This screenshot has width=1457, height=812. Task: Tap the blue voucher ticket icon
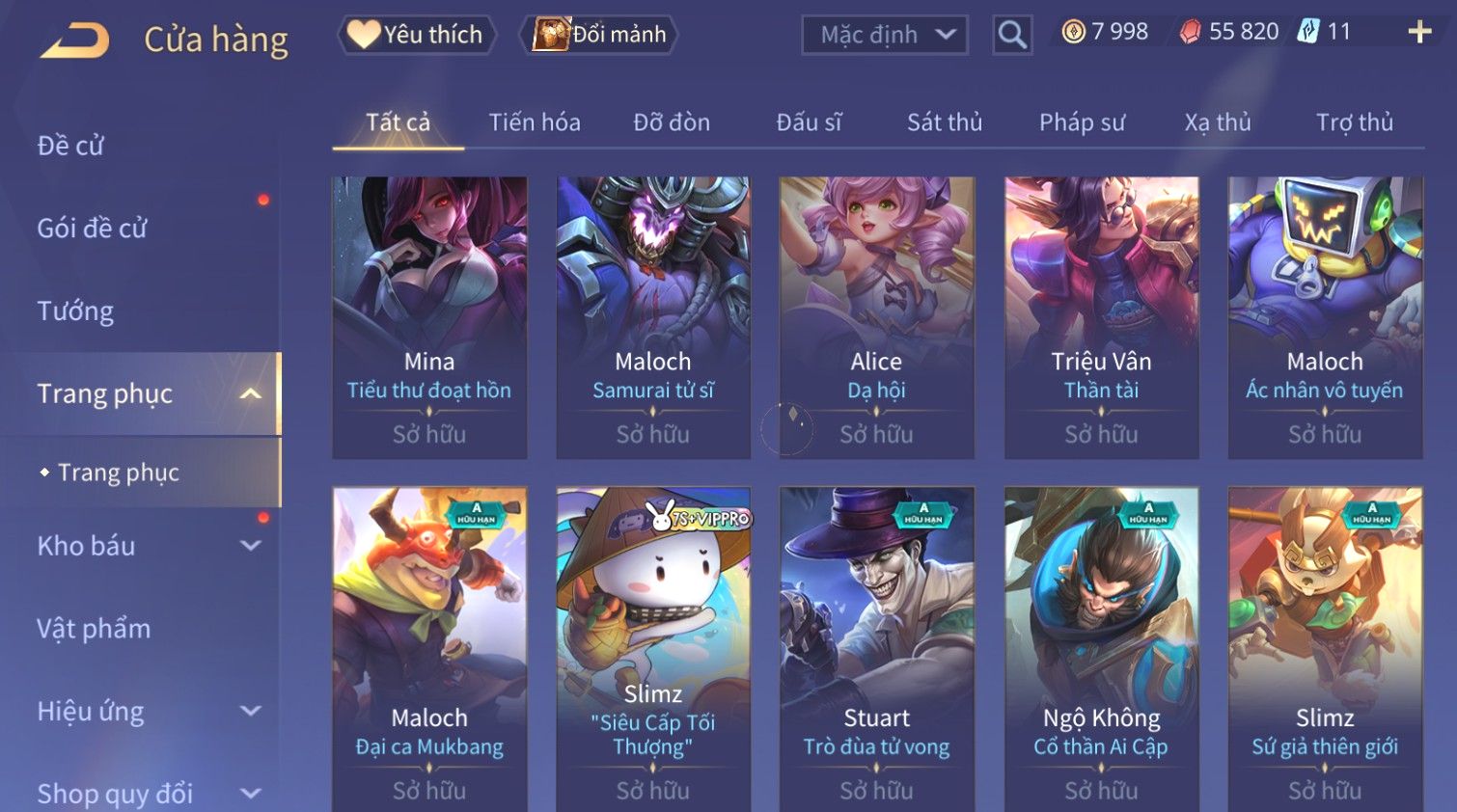pos(1307,32)
